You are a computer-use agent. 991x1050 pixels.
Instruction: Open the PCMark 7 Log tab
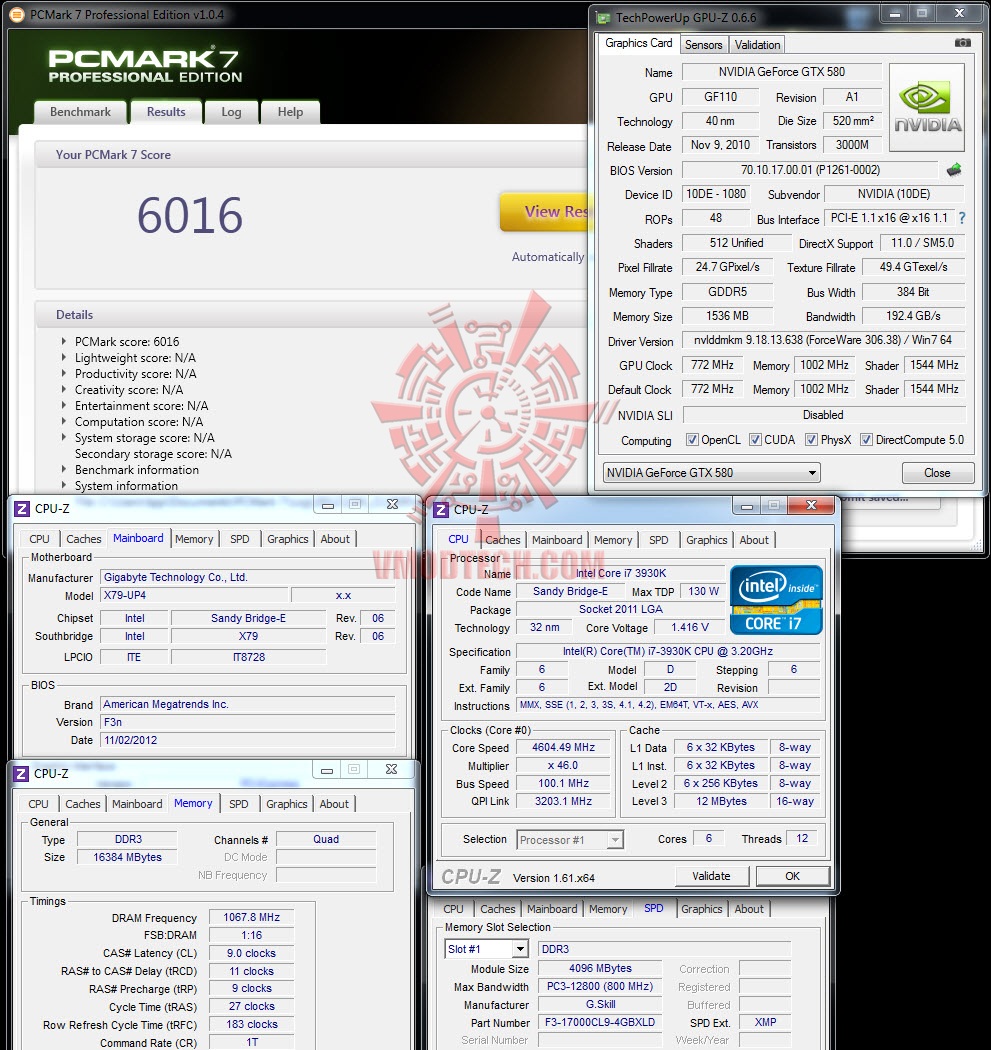(231, 112)
